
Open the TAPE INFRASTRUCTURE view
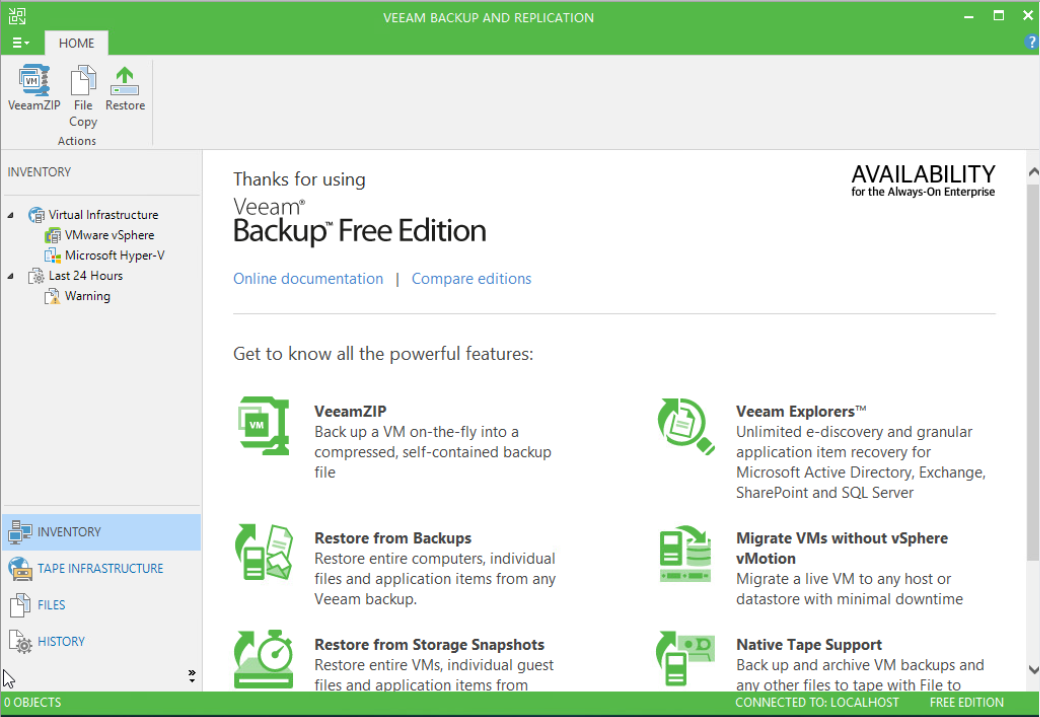click(x=101, y=568)
